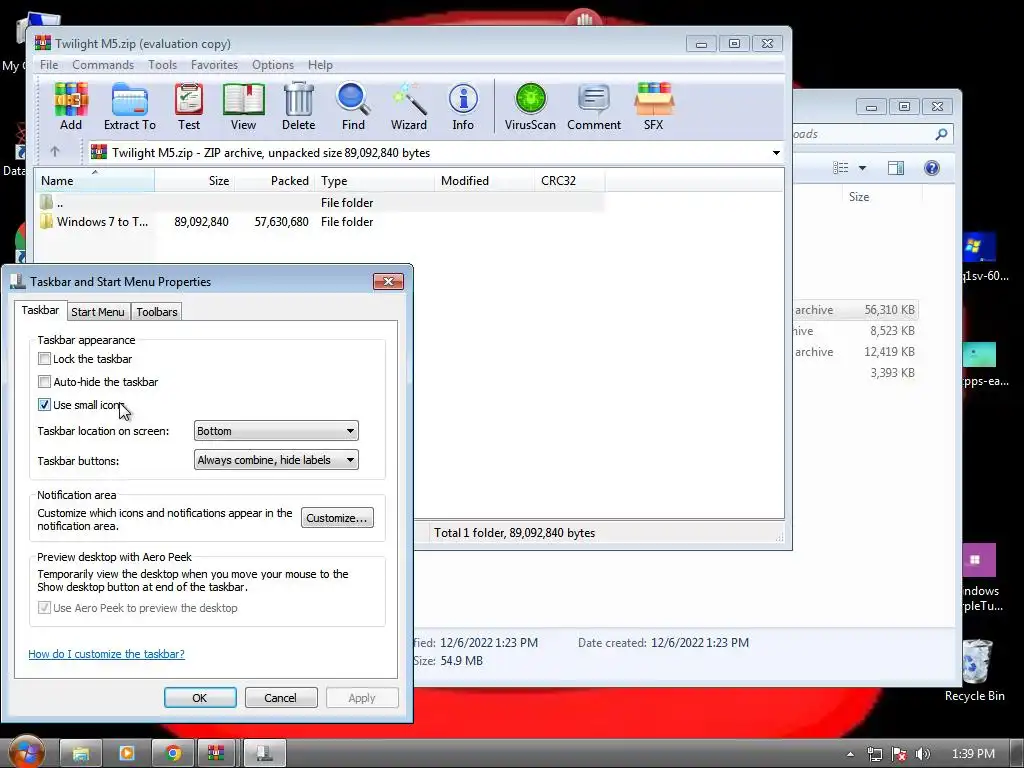This screenshot has height=768, width=1024.
Task: Open Windows Explorer from the taskbar
Action: point(80,754)
